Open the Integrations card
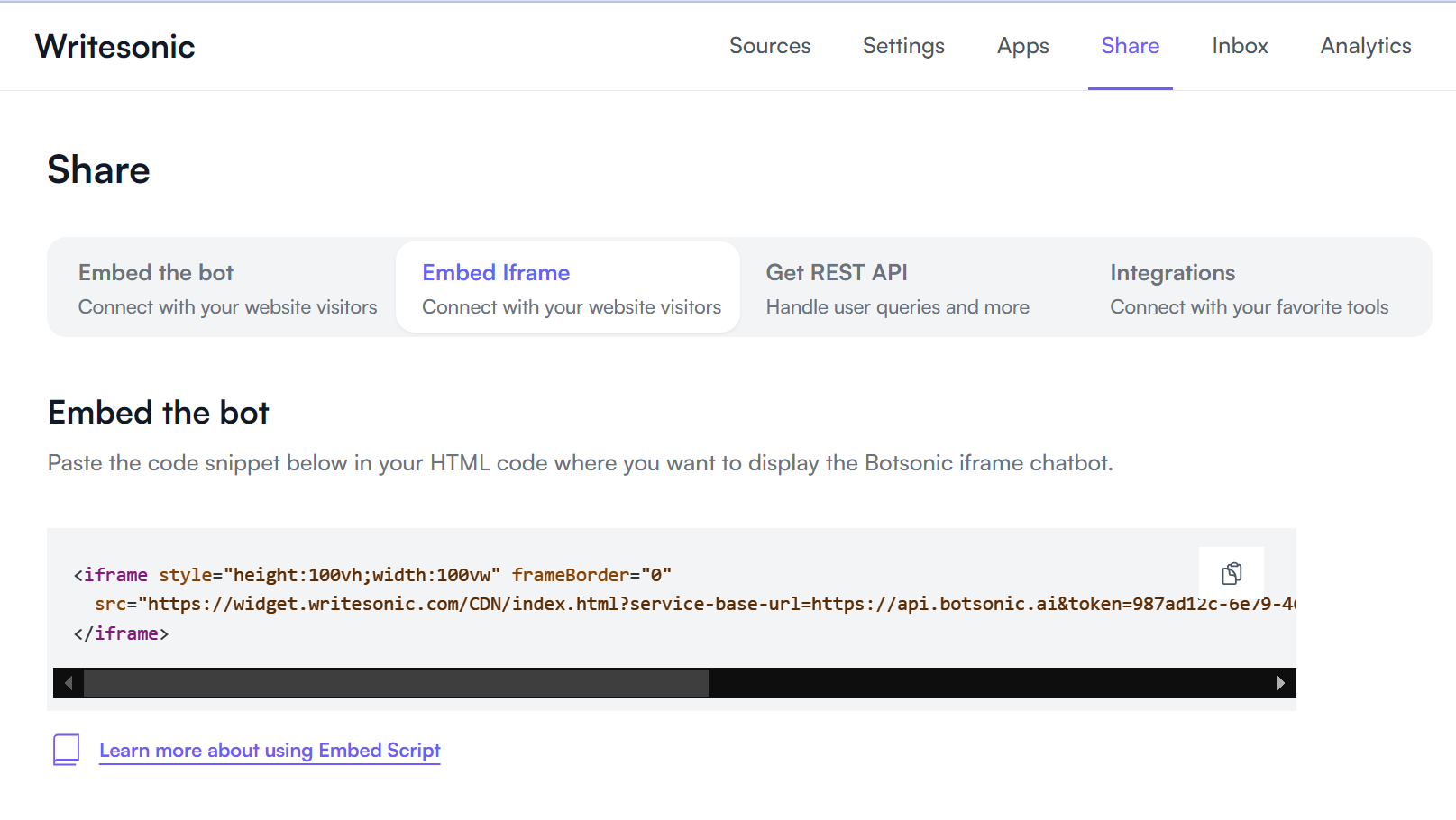1456x820 pixels. coord(1249,287)
